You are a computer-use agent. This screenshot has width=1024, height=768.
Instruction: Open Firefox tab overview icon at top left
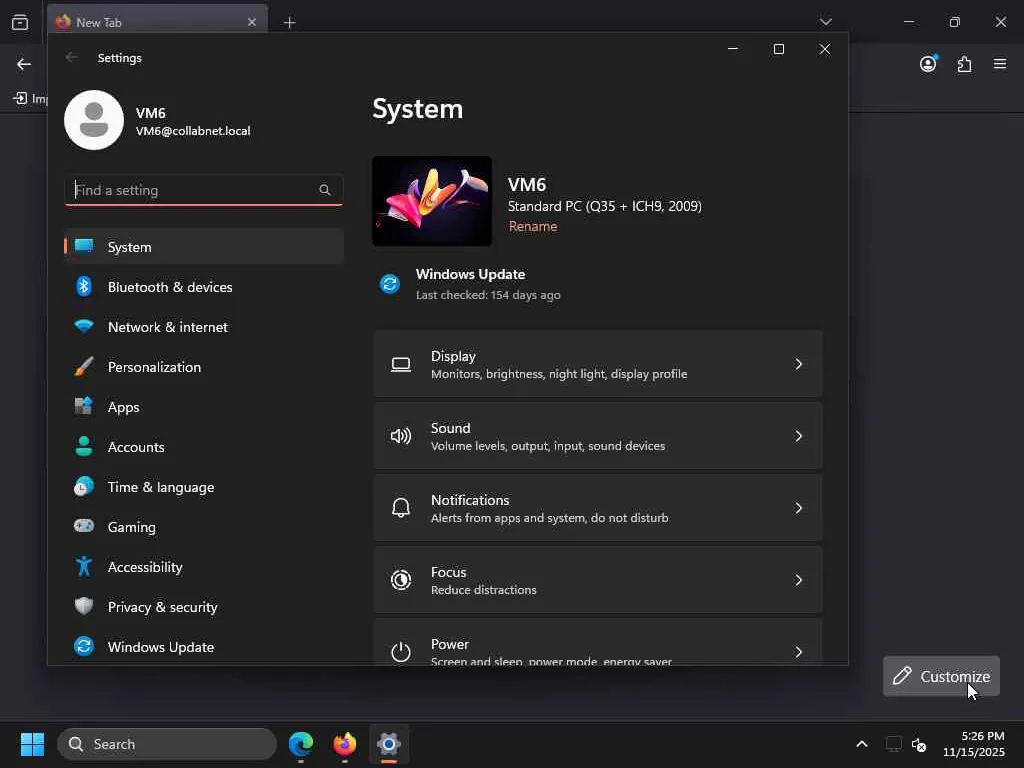[x=20, y=22]
